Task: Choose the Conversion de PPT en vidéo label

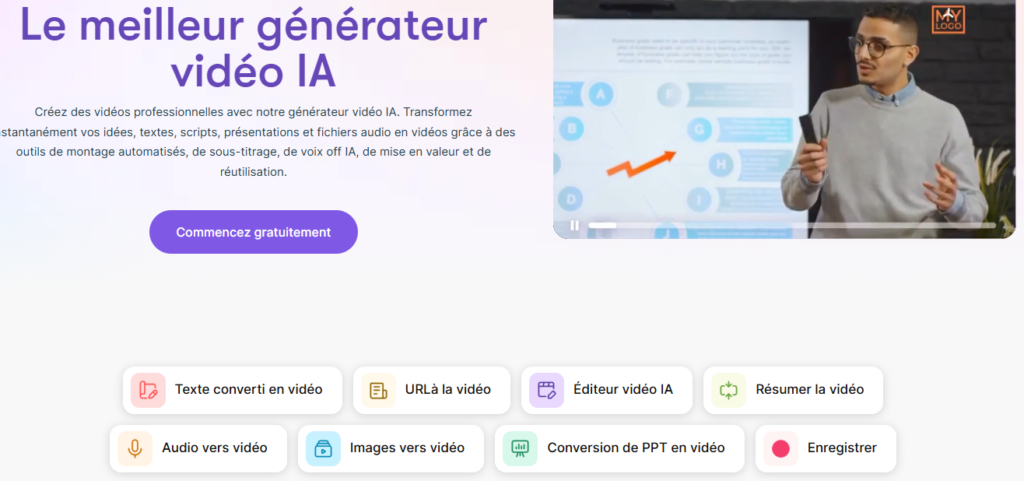Action: click(635, 448)
